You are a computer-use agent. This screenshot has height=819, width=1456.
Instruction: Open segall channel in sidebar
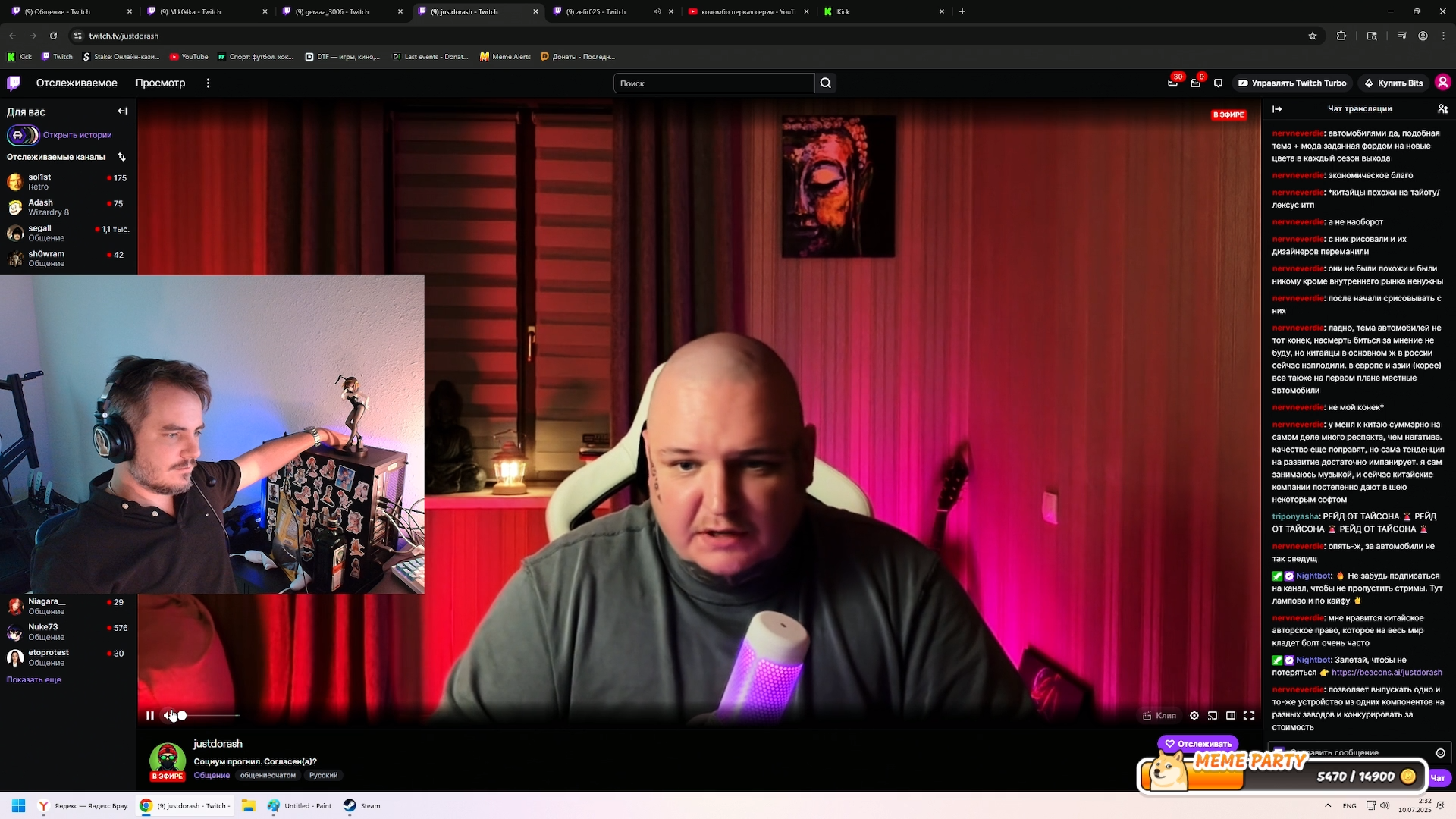click(68, 234)
